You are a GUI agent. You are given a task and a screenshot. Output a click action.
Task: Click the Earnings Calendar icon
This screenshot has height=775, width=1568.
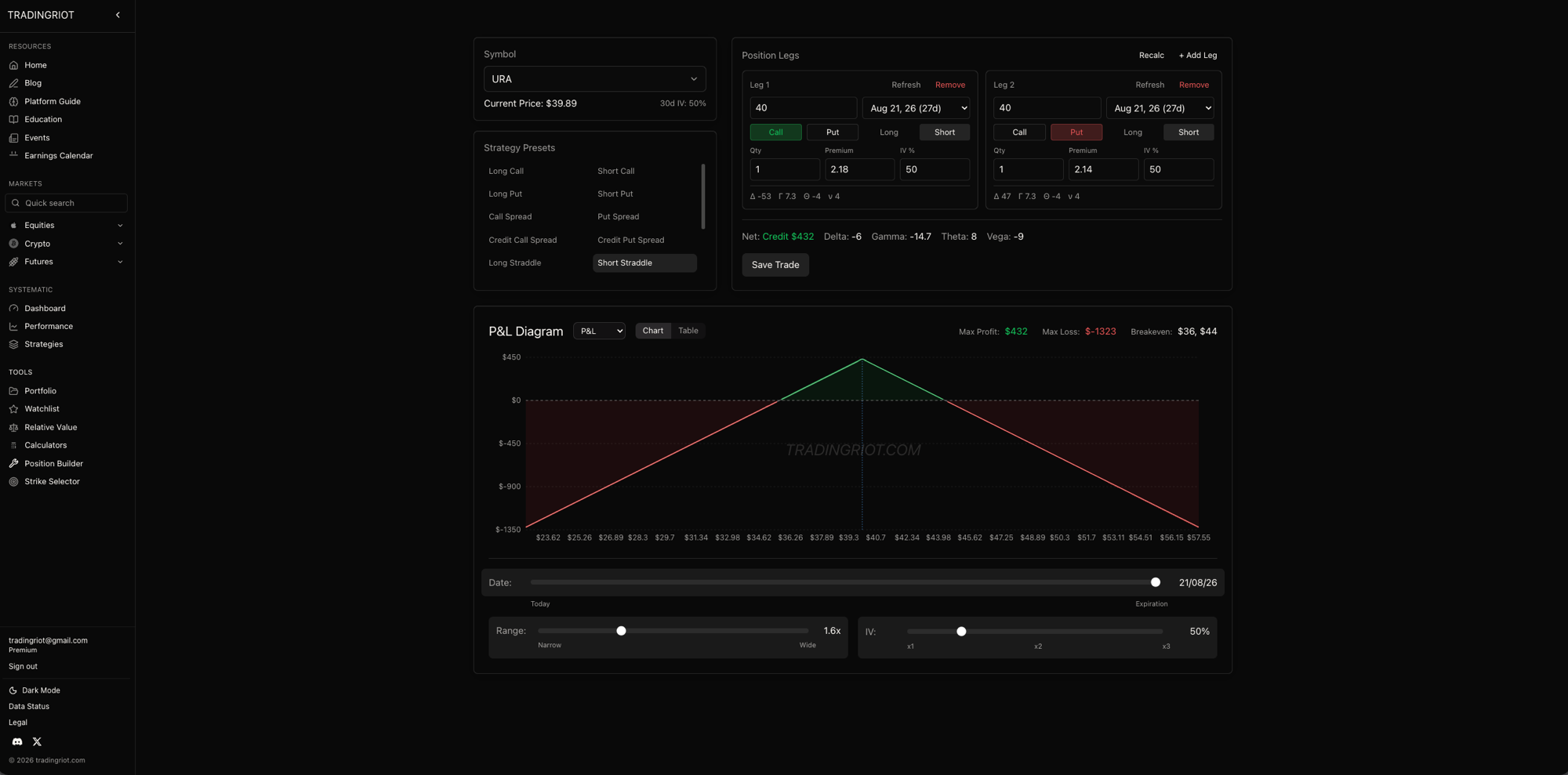[x=13, y=155]
